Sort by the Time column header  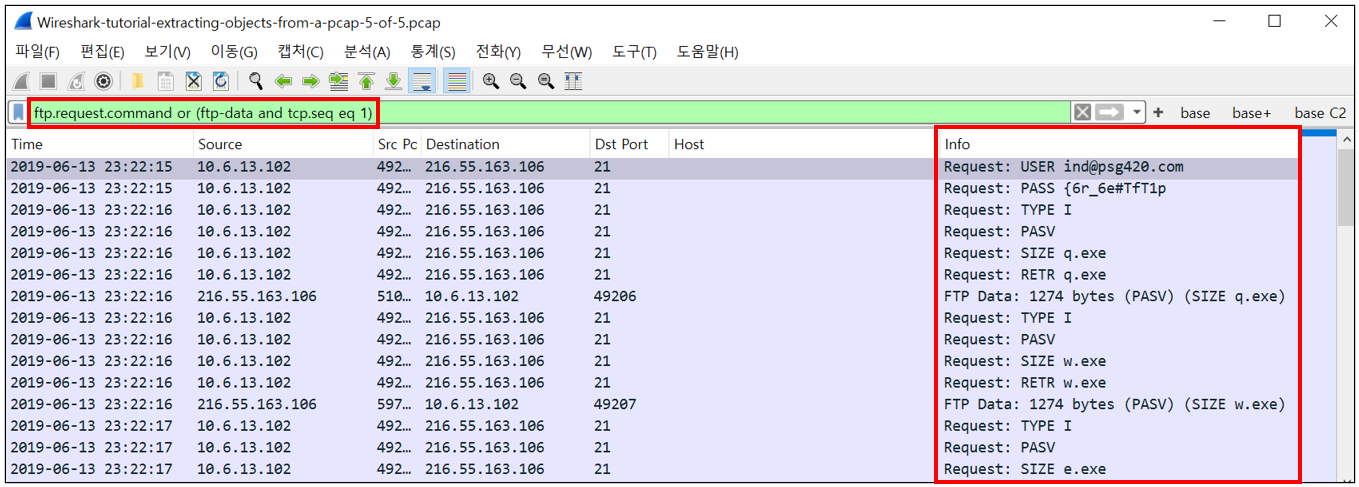(98, 144)
